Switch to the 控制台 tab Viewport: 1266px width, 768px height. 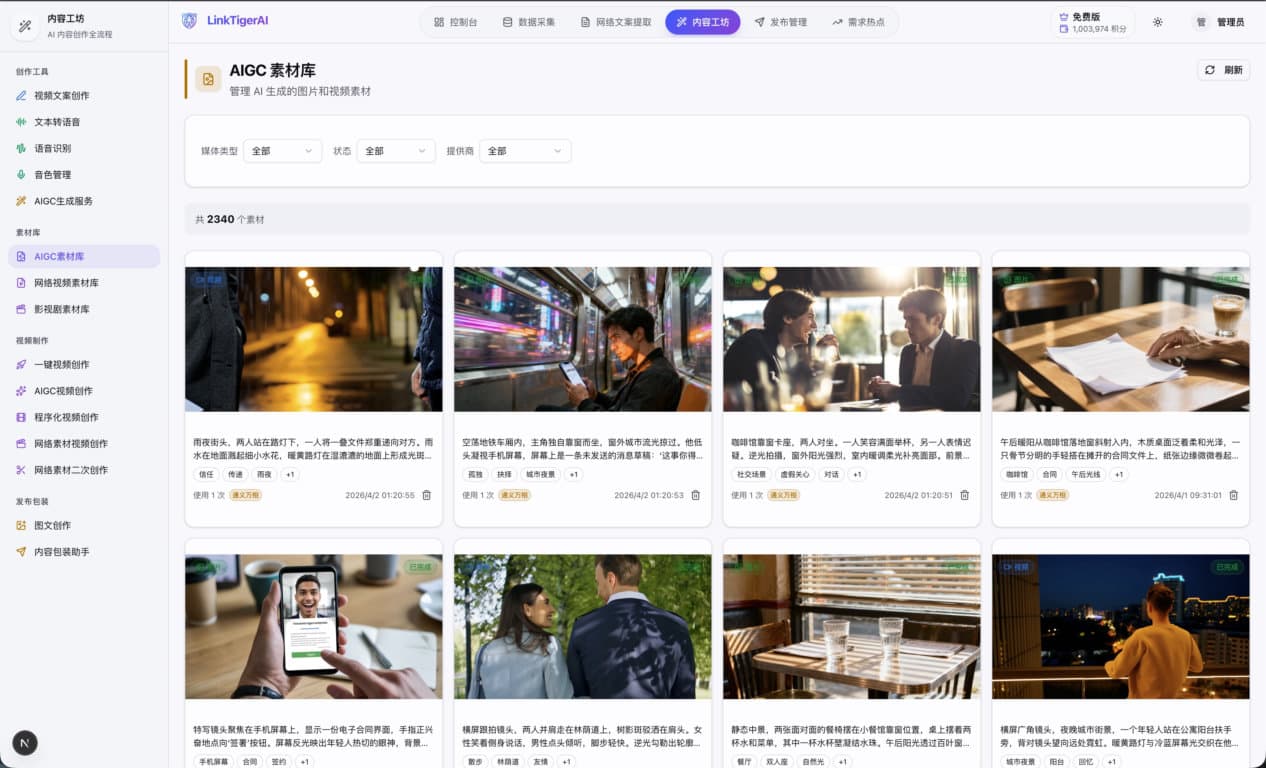455,22
